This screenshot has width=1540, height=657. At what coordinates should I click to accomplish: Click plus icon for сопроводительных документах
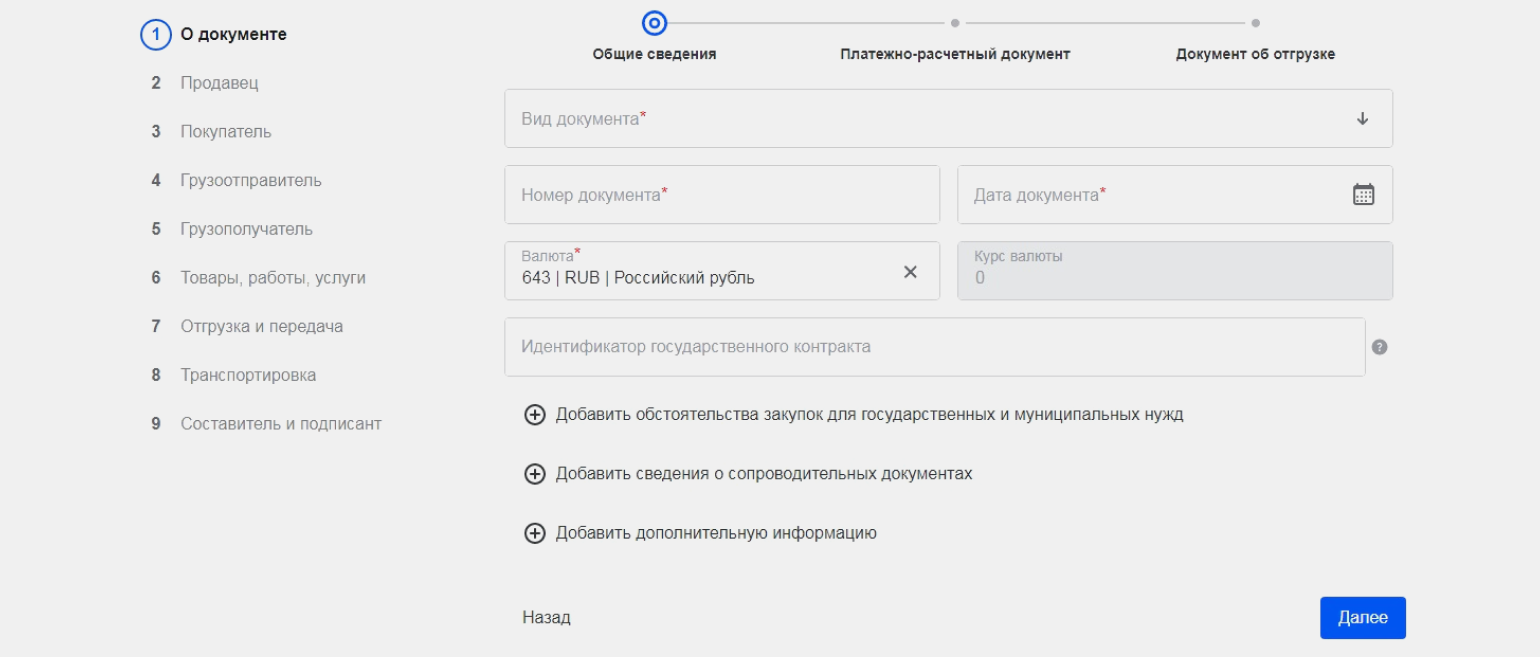tap(535, 474)
